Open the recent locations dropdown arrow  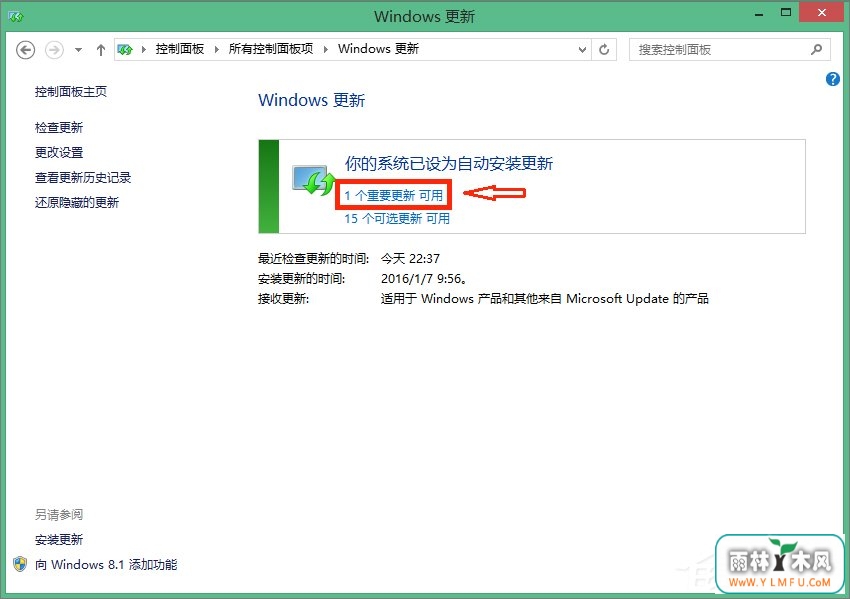click(79, 50)
